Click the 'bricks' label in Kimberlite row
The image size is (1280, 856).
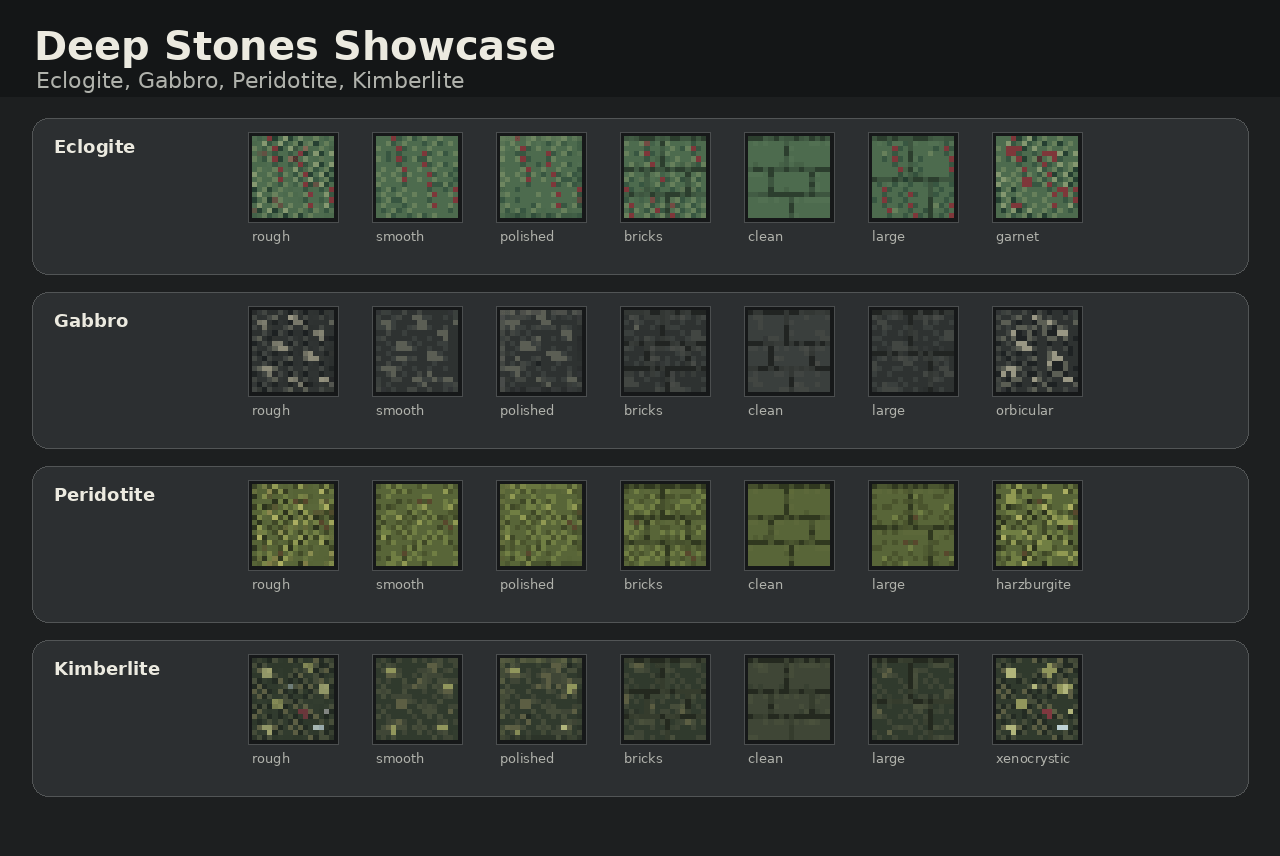tap(643, 758)
